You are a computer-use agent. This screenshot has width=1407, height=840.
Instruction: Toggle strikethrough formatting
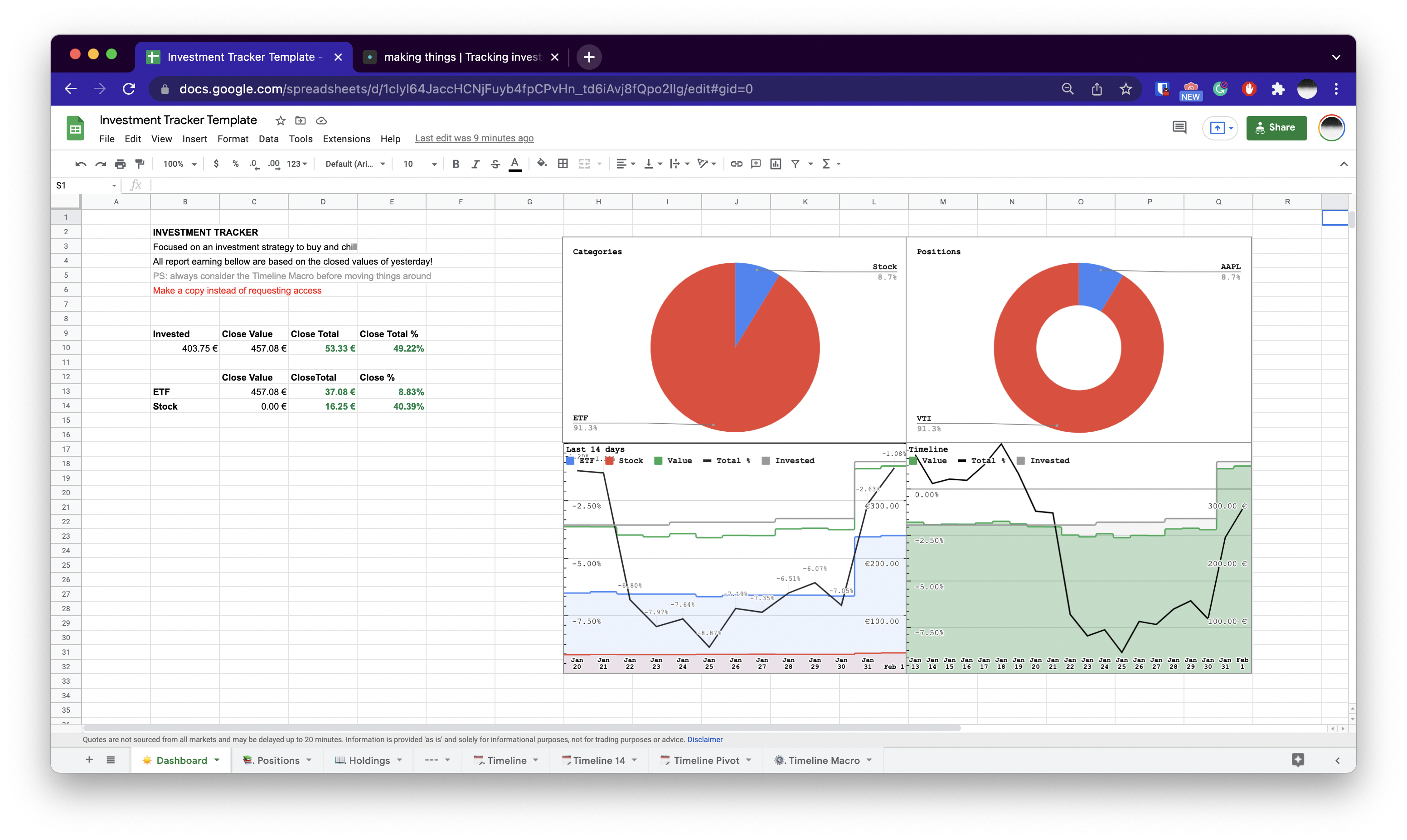coord(495,164)
